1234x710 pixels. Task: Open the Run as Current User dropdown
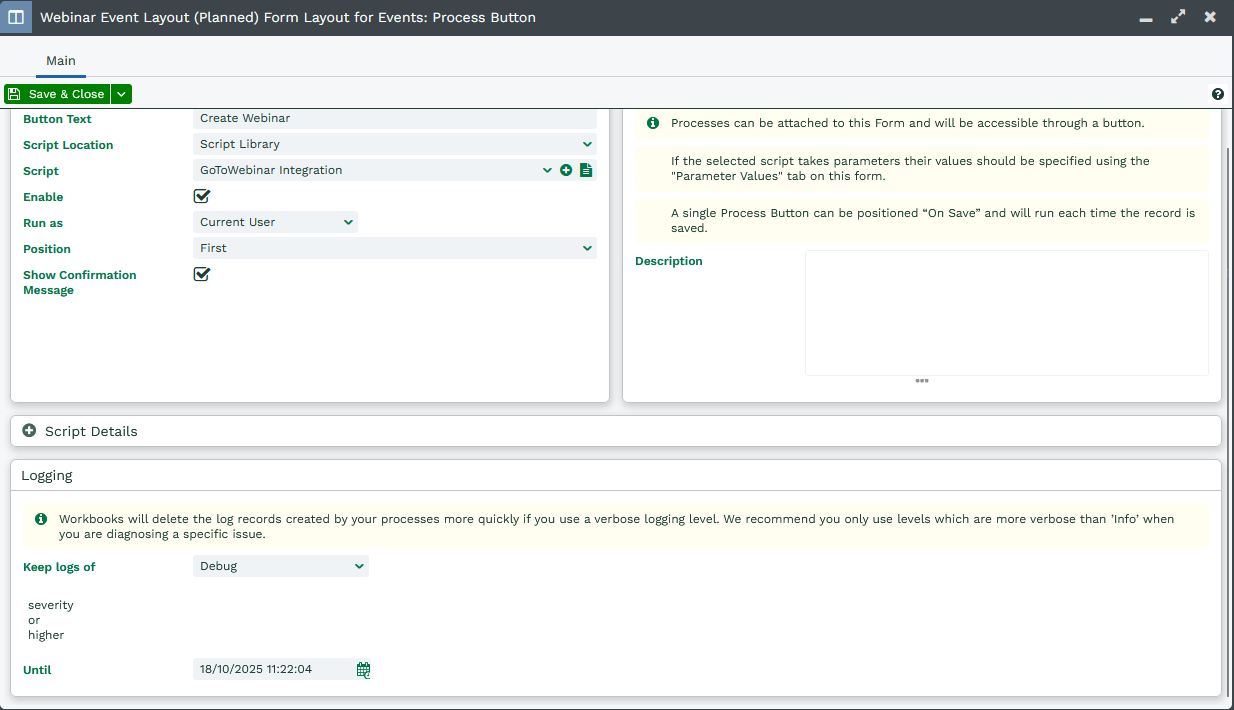click(275, 222)
